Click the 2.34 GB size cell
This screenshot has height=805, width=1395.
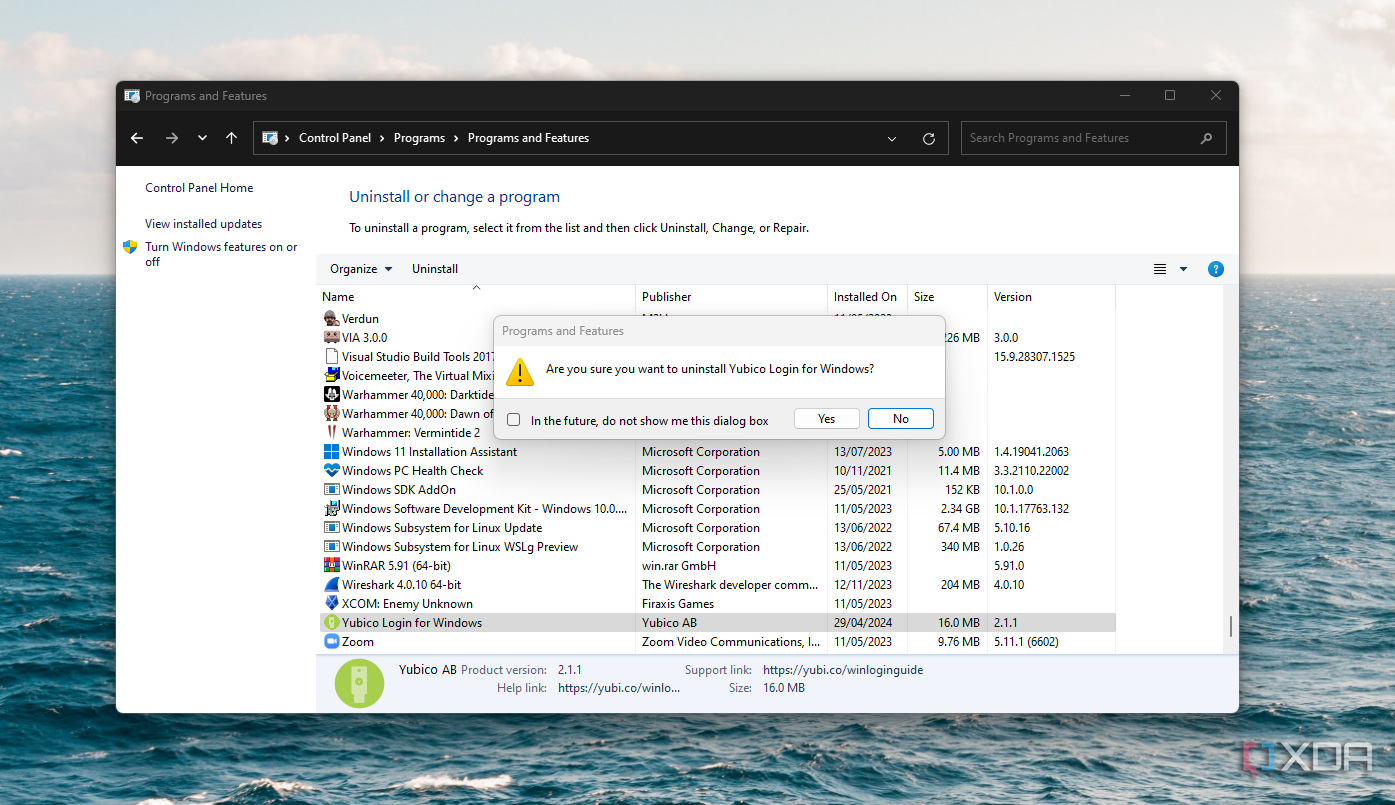tap(960, 509)
